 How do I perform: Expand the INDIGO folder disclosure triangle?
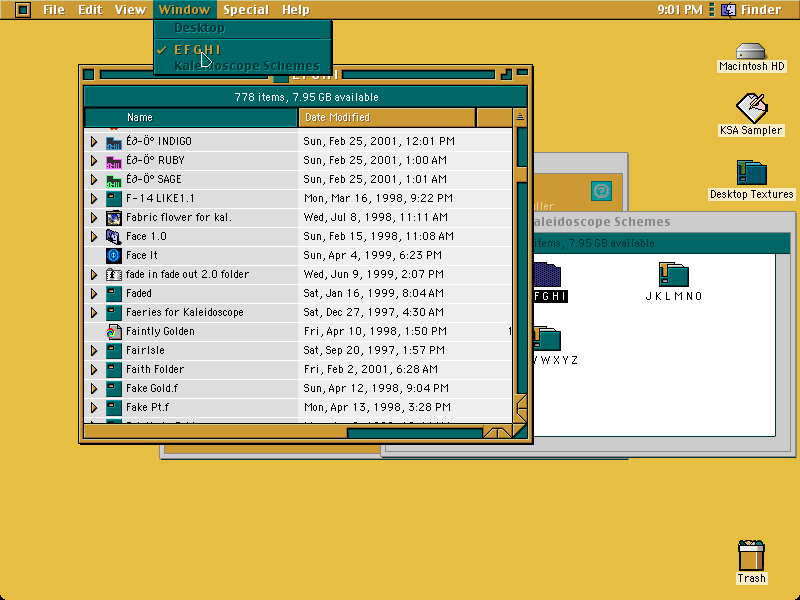pos(94,141)
